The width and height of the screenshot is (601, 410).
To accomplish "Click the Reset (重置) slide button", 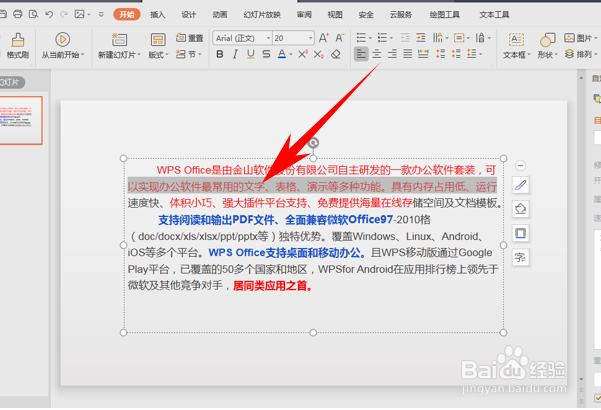I will (190, 38).
